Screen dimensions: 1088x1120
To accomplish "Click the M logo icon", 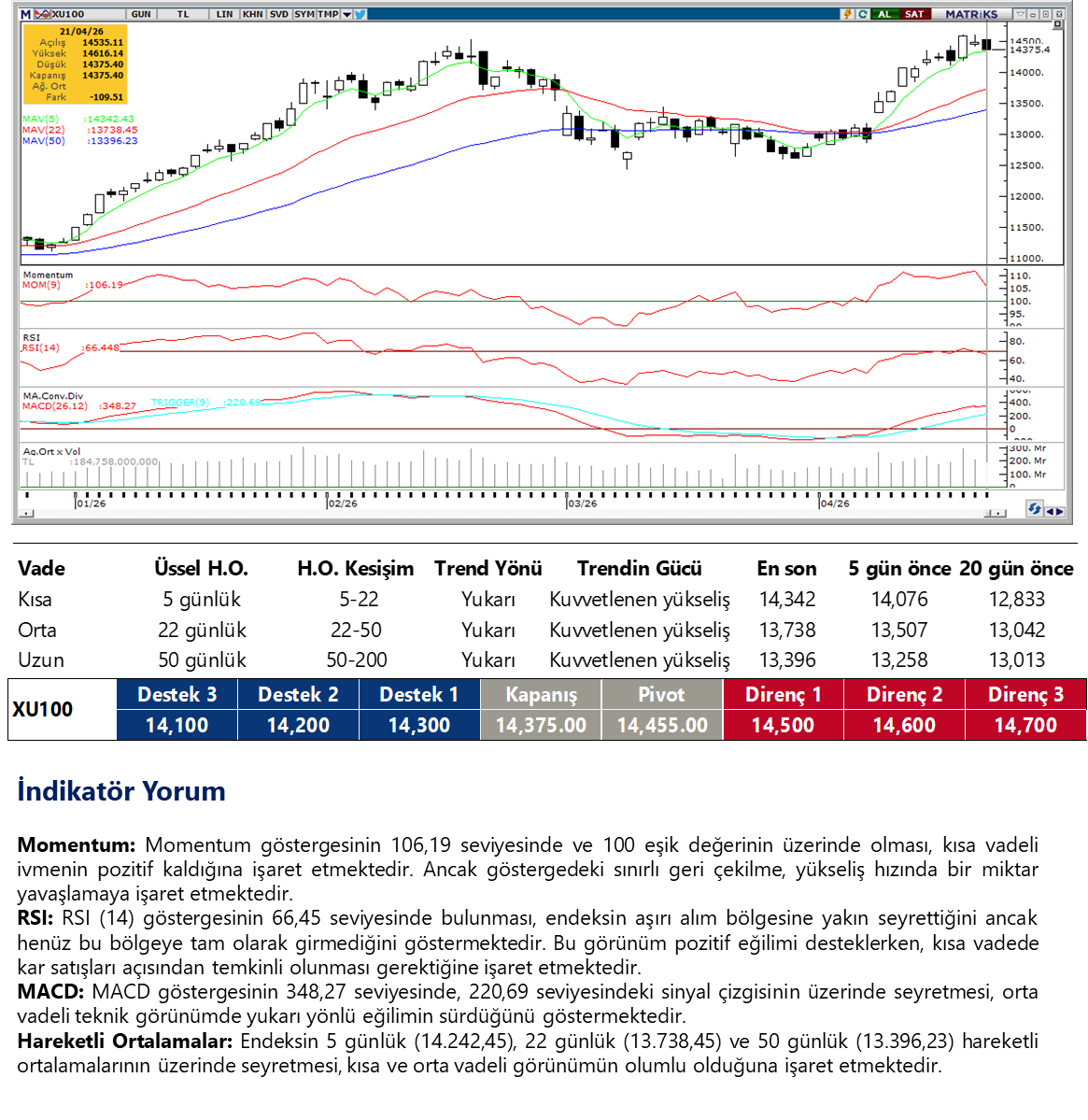I will [25, 14].
